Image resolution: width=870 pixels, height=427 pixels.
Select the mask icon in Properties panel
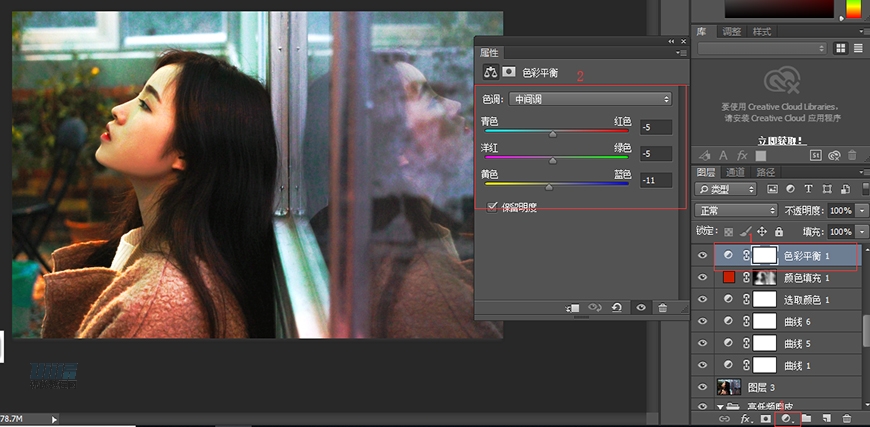(x=509, y=72)
